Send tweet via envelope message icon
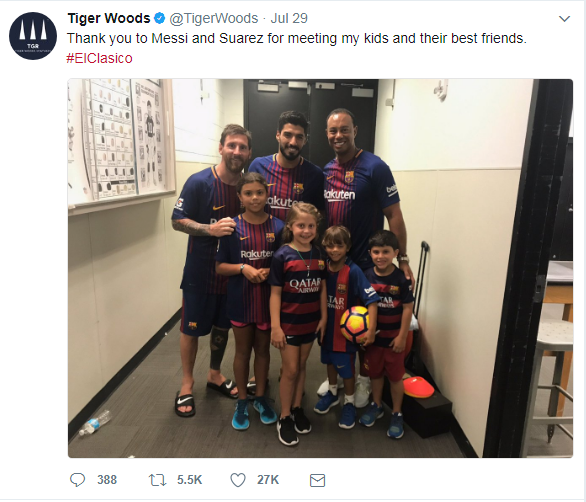586x502 pixels. coord(318,480)
